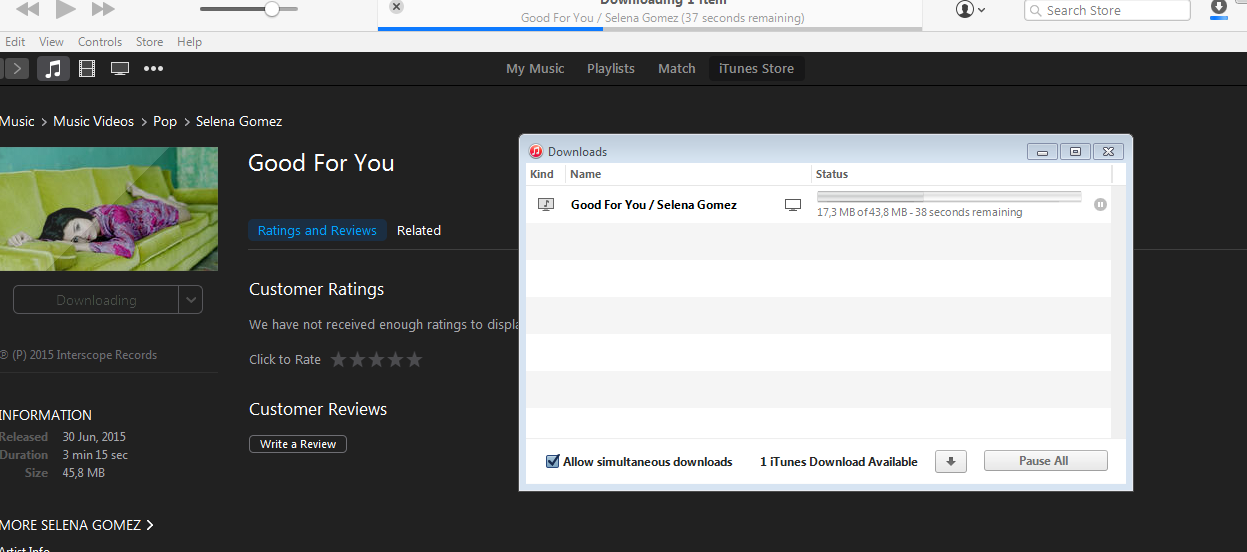1247x552 pixels.
Task: Go to the Music Videos breadcrumb
Action: [x=93, y=121]
